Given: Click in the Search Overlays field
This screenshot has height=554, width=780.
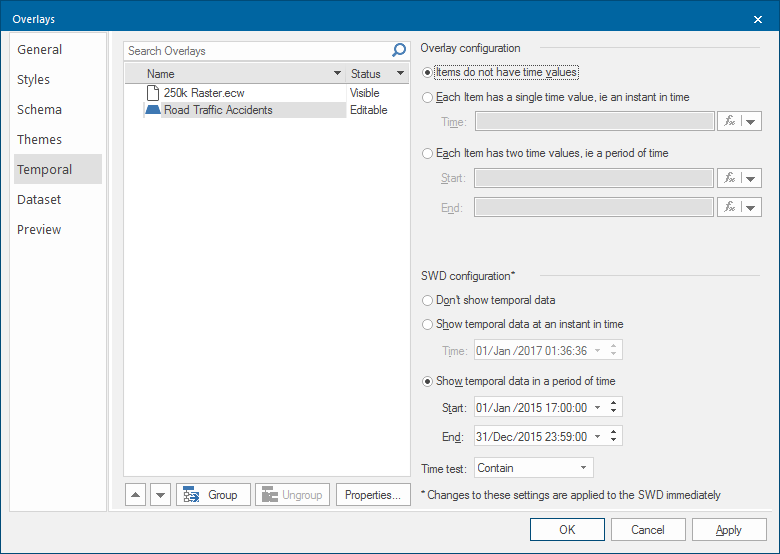Looking at the screenshot, I should 256,51.
